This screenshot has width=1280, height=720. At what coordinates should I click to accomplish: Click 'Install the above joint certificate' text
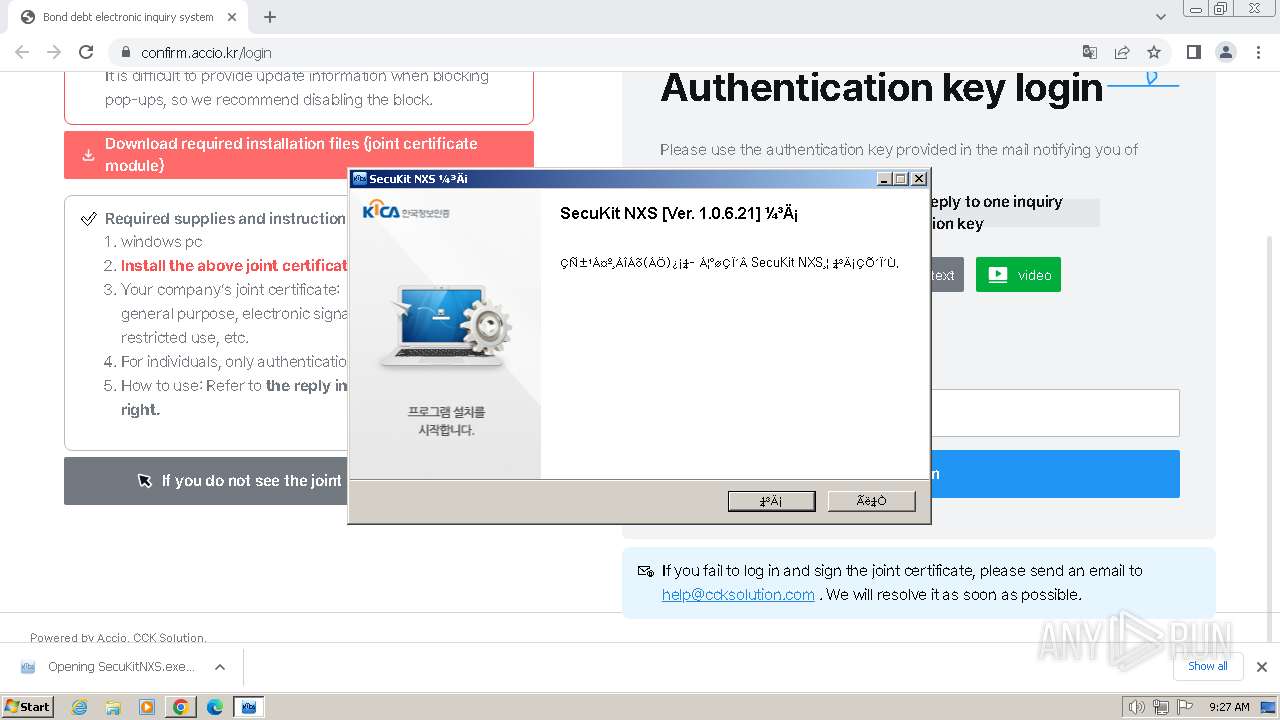click(234, 266)
